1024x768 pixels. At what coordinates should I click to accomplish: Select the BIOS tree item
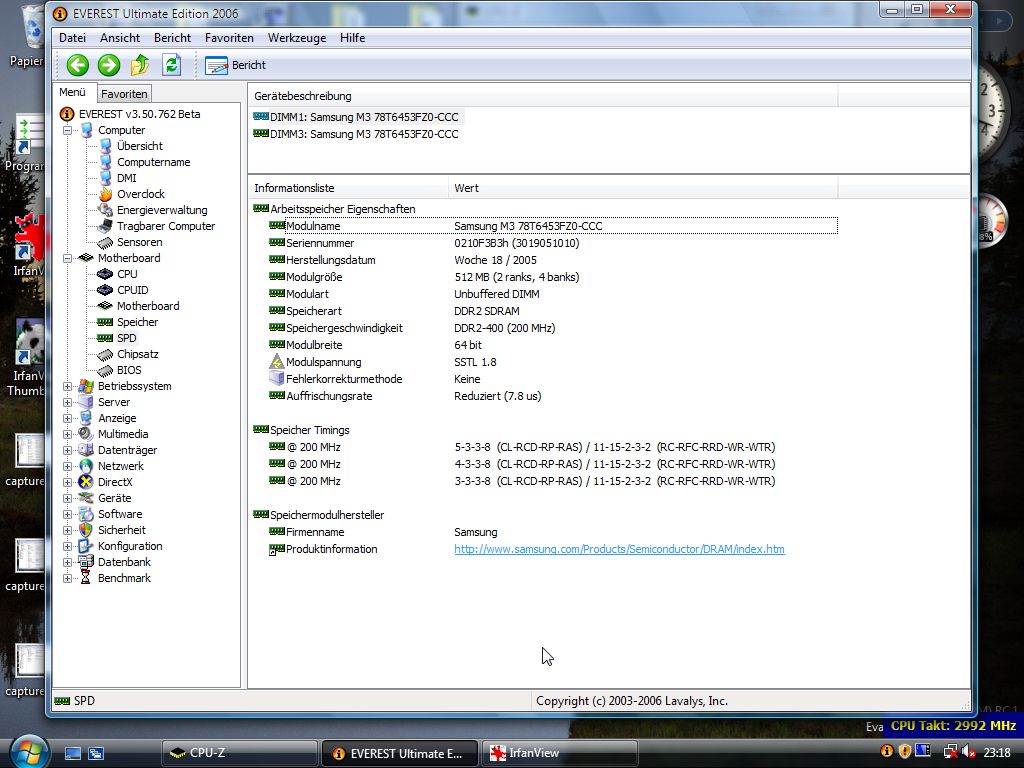129,370
